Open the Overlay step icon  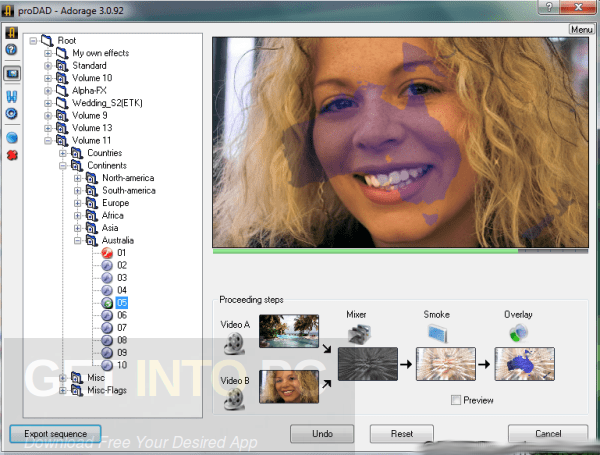(x=518, y=333)
